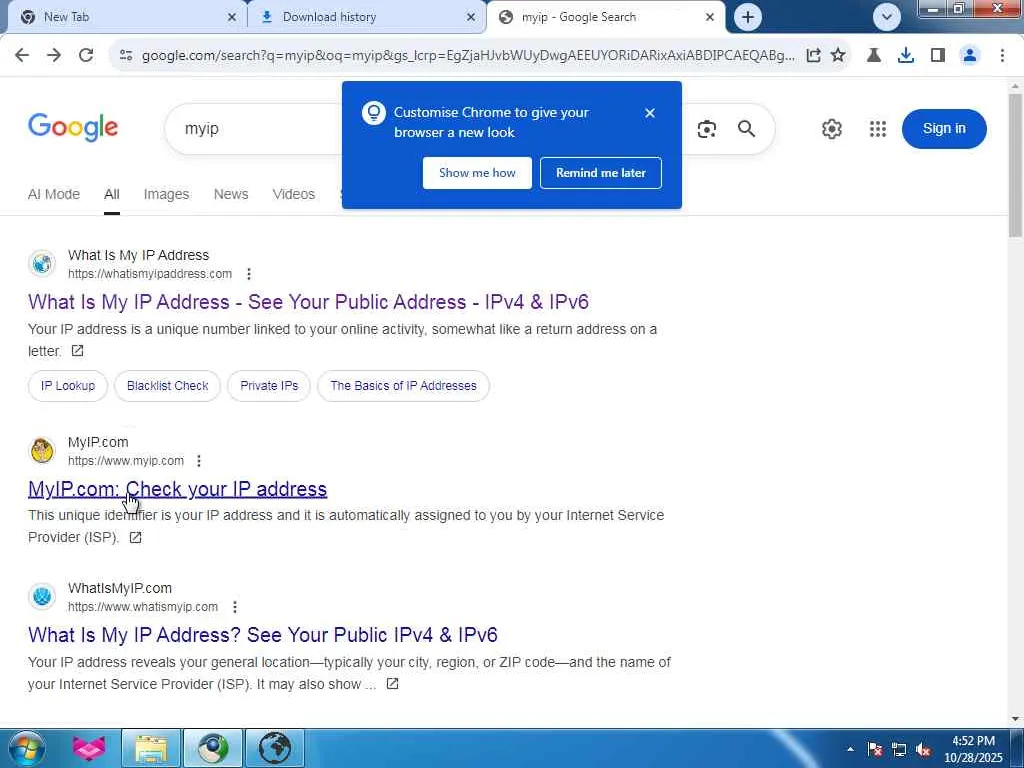Click the page vertical scrollbar thumb

pyautogui.click(x=1015, y=165)
